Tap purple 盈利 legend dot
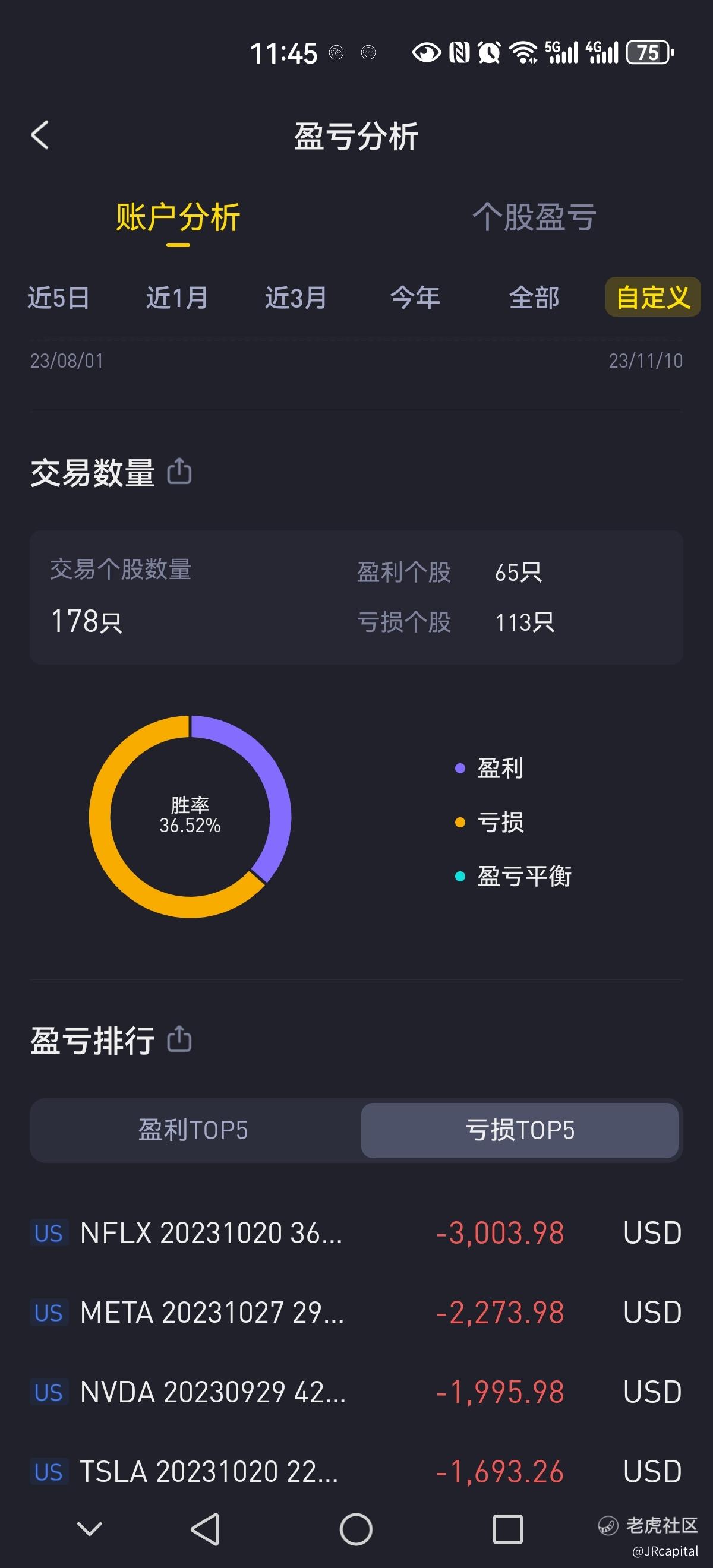Image resolution: width=713 pixels, height=1568 pixels. click(460, 769)
